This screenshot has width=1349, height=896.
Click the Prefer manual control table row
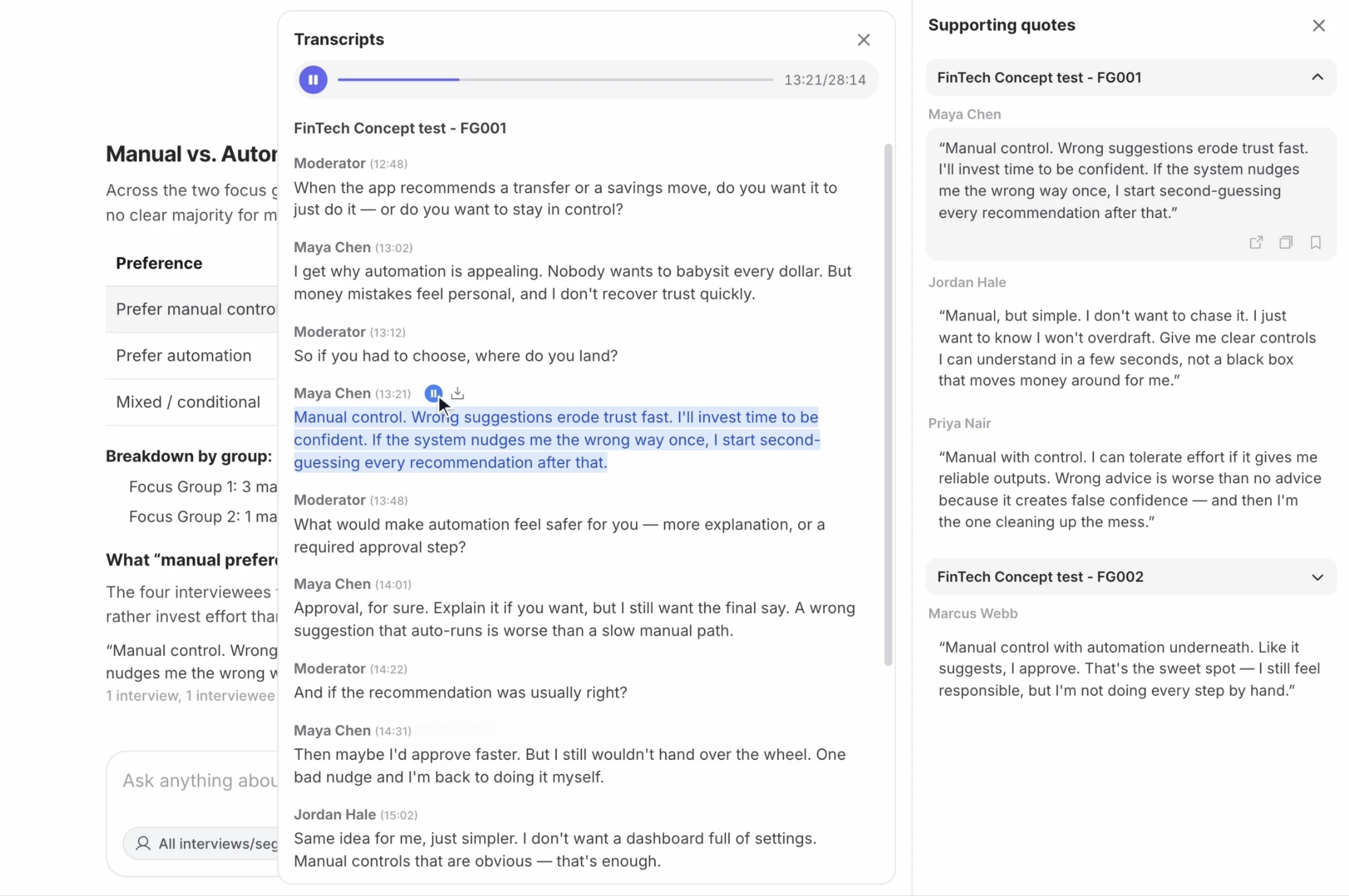click(192, 309)
